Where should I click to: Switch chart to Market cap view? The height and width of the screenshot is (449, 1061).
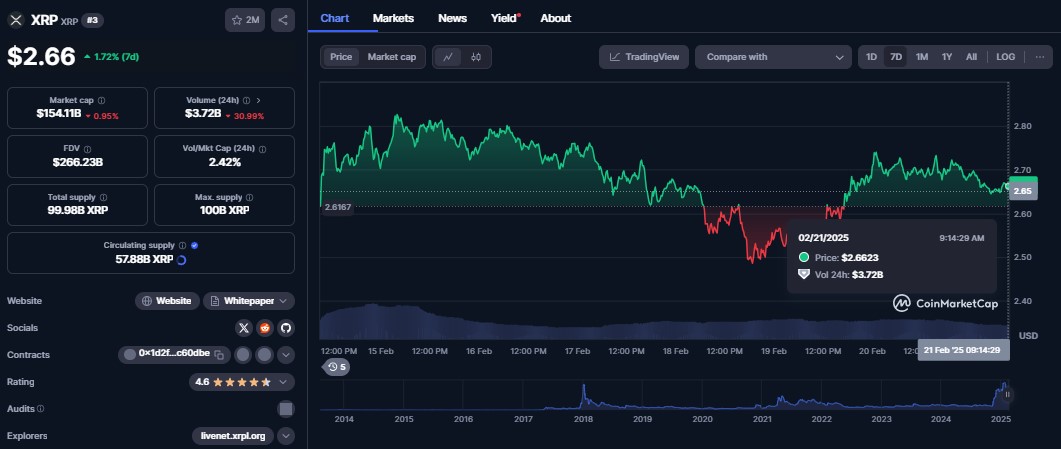point(392,57)
